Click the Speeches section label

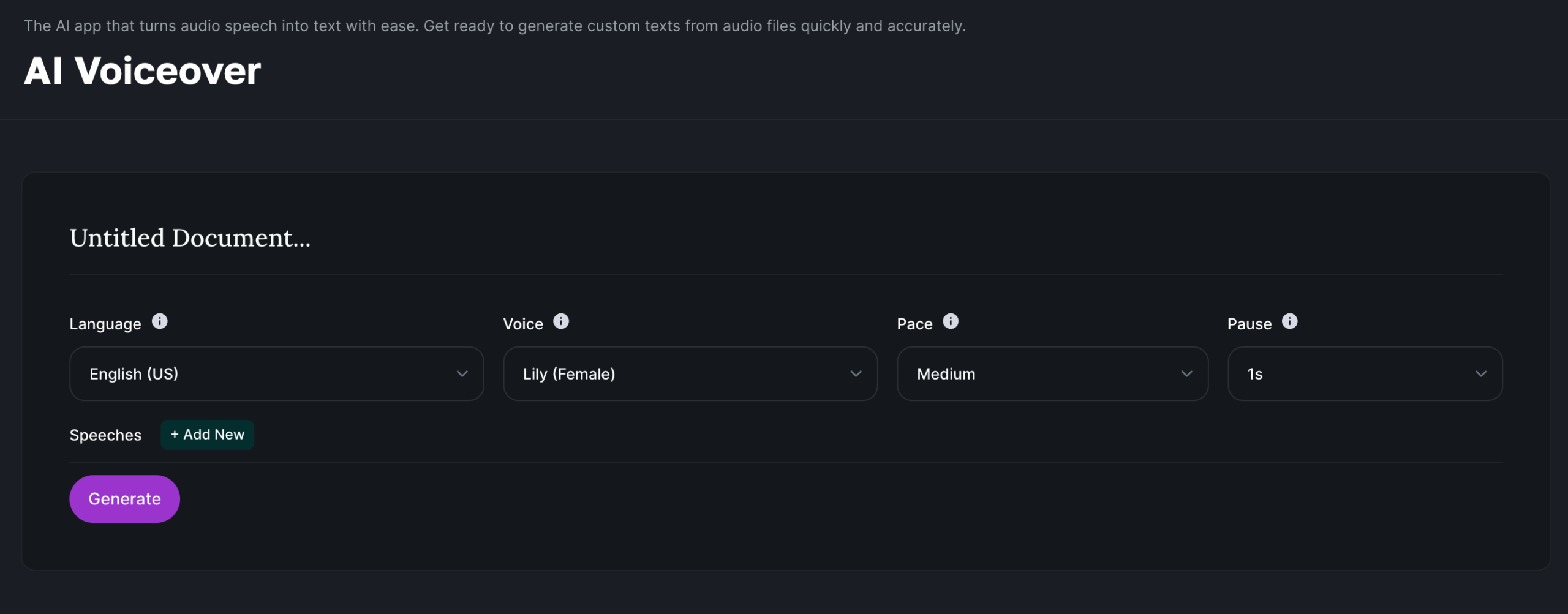click(x=105, y=435)
